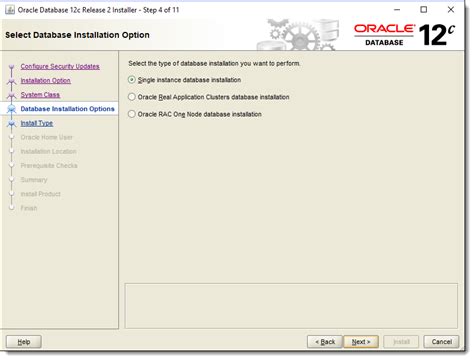Click the Installation Location step text
This screenshot has height=360, width=474.
(x=48, y=151)
